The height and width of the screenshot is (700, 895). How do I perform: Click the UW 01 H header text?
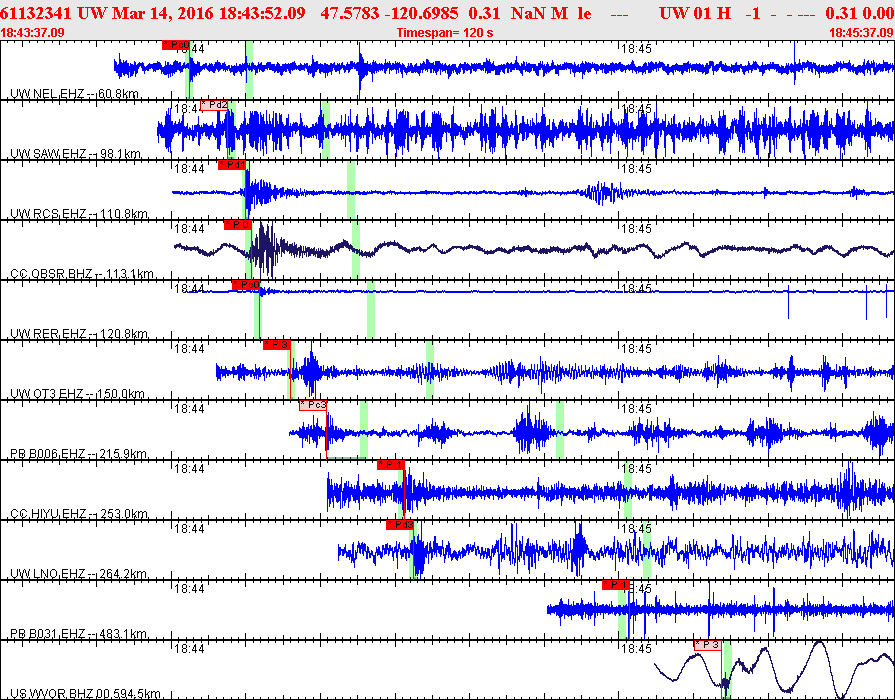tap(695, 13)
